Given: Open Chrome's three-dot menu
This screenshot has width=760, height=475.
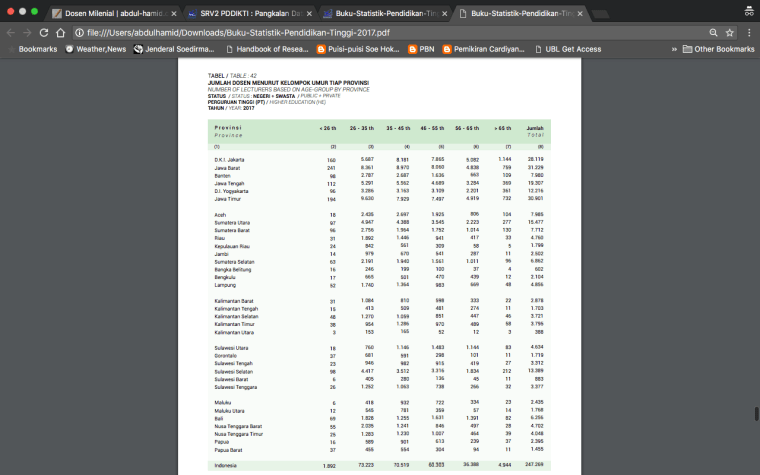Looking at the screenshot, I should [749, 33].
